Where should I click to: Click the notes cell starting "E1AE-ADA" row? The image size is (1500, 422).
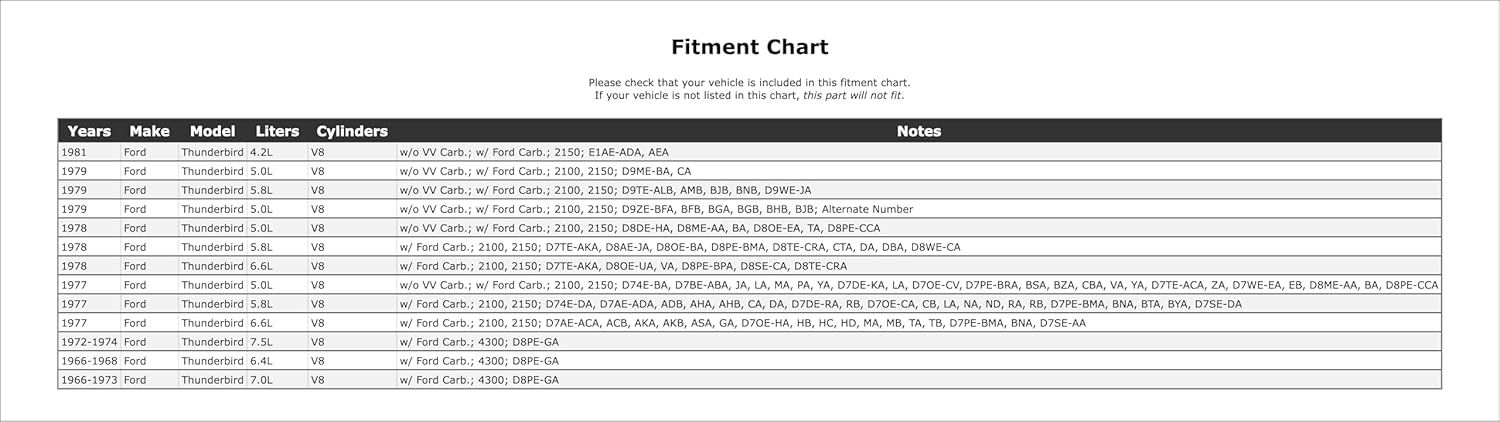534,152
